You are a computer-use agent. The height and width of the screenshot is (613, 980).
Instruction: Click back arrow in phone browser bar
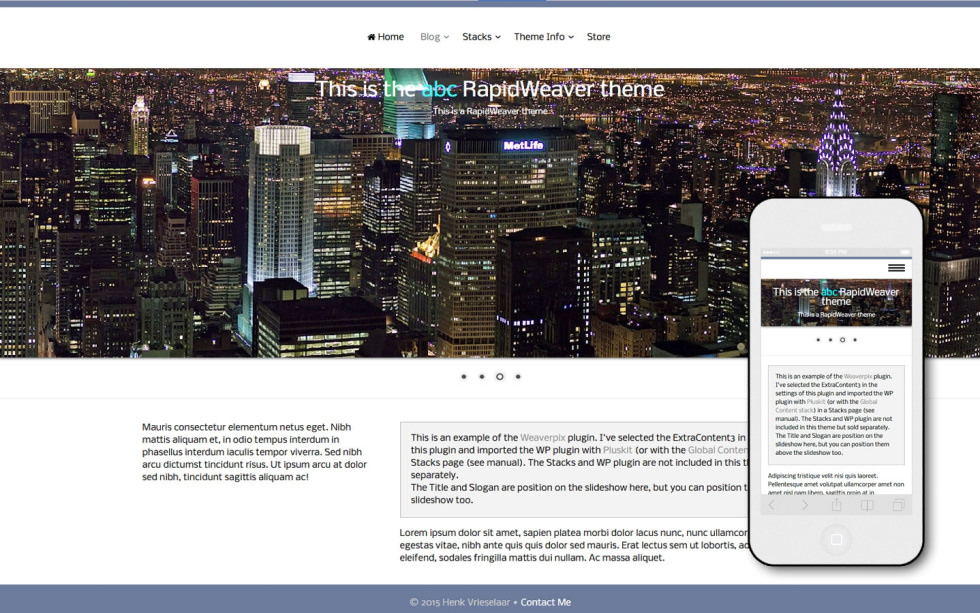click(x=772, y=505)
